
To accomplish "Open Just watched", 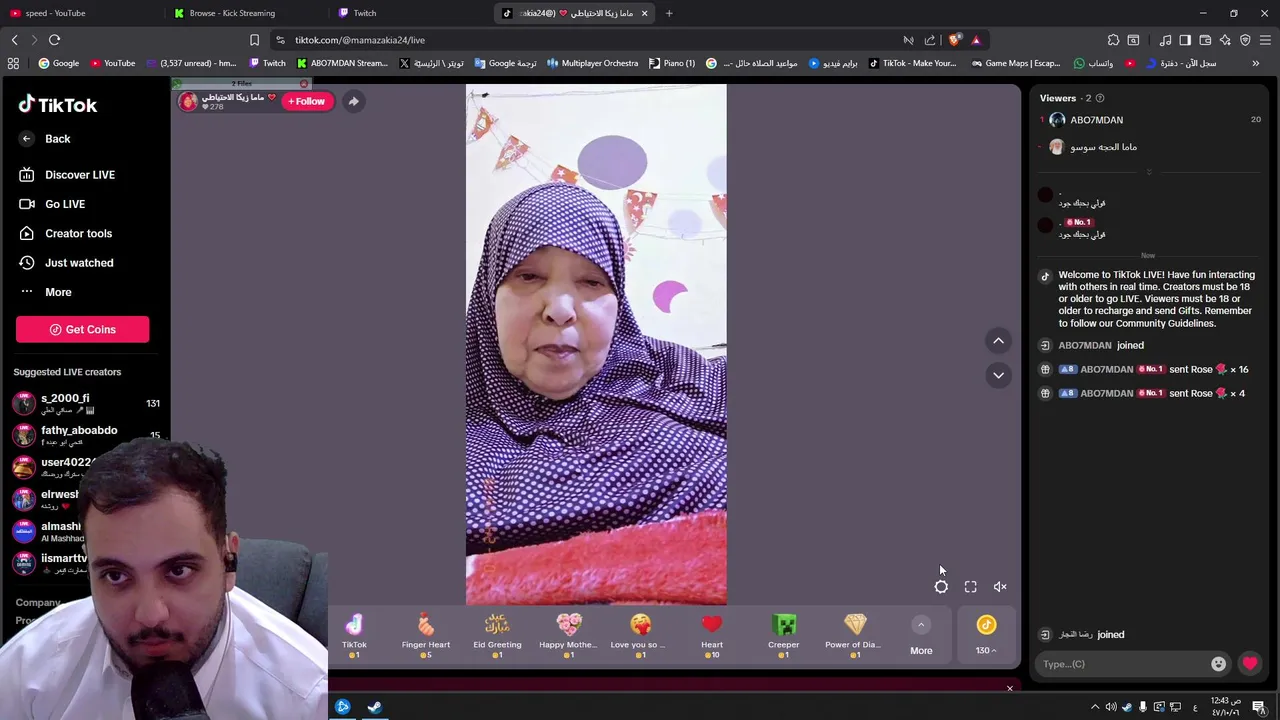I will (x=67, y=263).
